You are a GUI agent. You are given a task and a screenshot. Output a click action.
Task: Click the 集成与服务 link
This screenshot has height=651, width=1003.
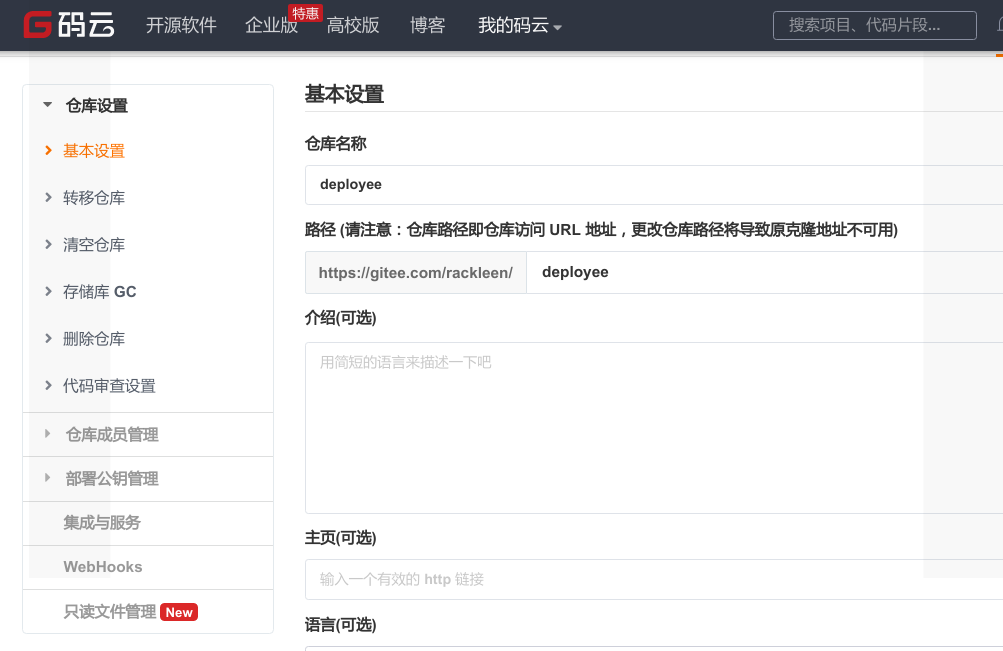pos(102,523)
